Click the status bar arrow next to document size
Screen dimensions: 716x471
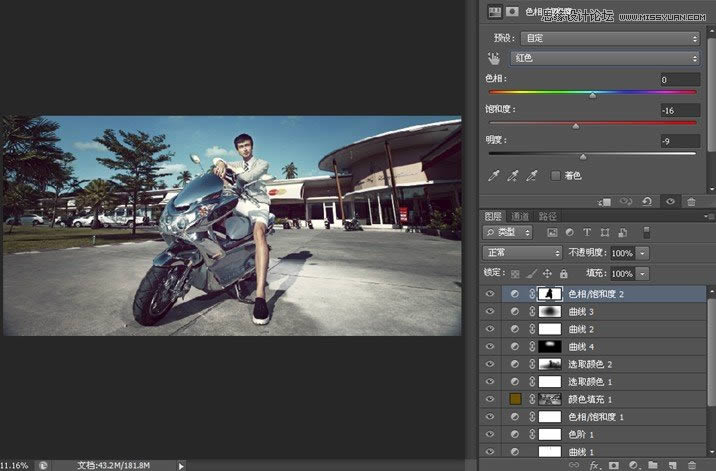point(181,466)
